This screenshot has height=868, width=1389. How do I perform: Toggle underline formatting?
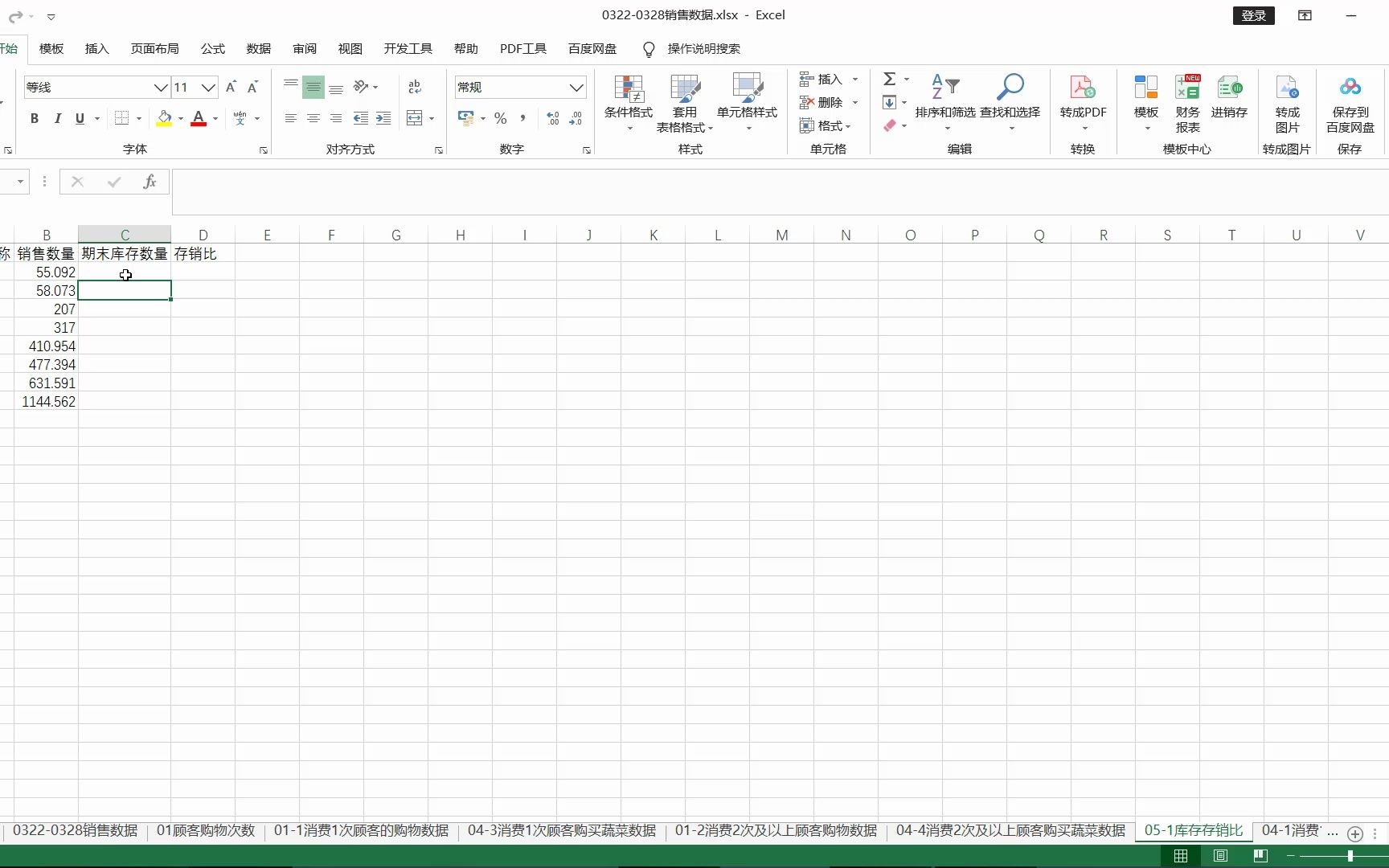(x=80, y=118)
